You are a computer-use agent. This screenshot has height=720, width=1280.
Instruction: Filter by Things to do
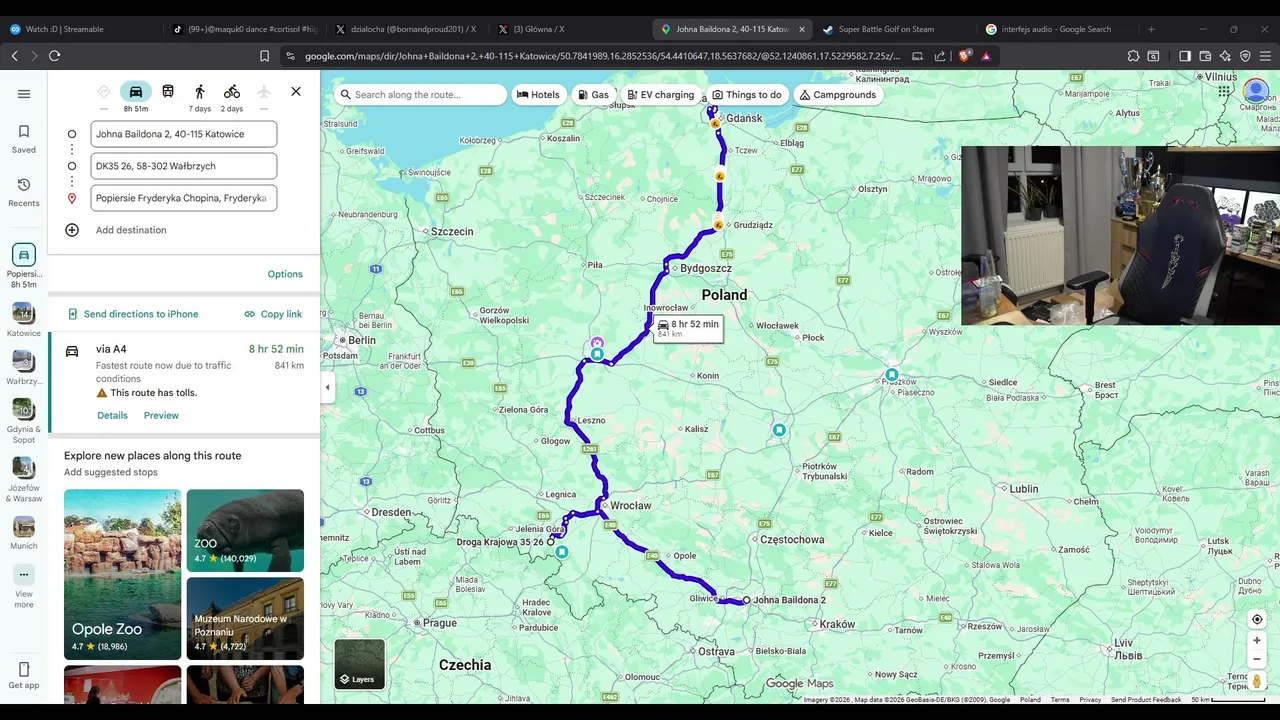pyautogui.click(x=747, y=95)
